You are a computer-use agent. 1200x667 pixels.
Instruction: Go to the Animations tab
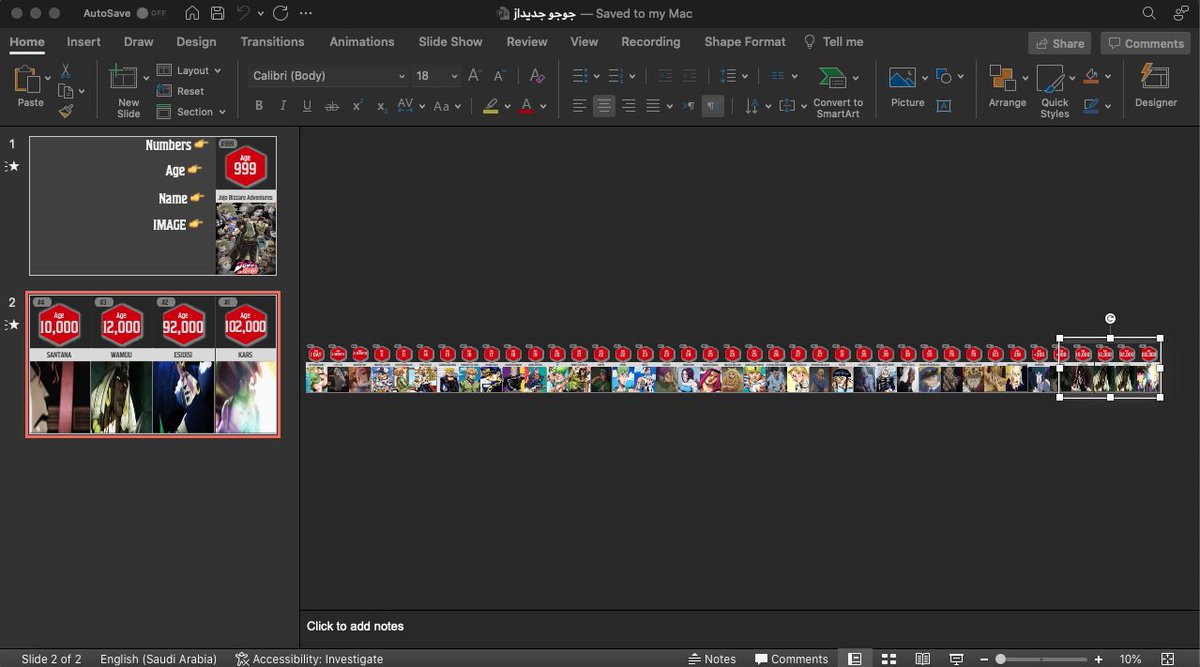pyautogui.click(x=362, y=42)
